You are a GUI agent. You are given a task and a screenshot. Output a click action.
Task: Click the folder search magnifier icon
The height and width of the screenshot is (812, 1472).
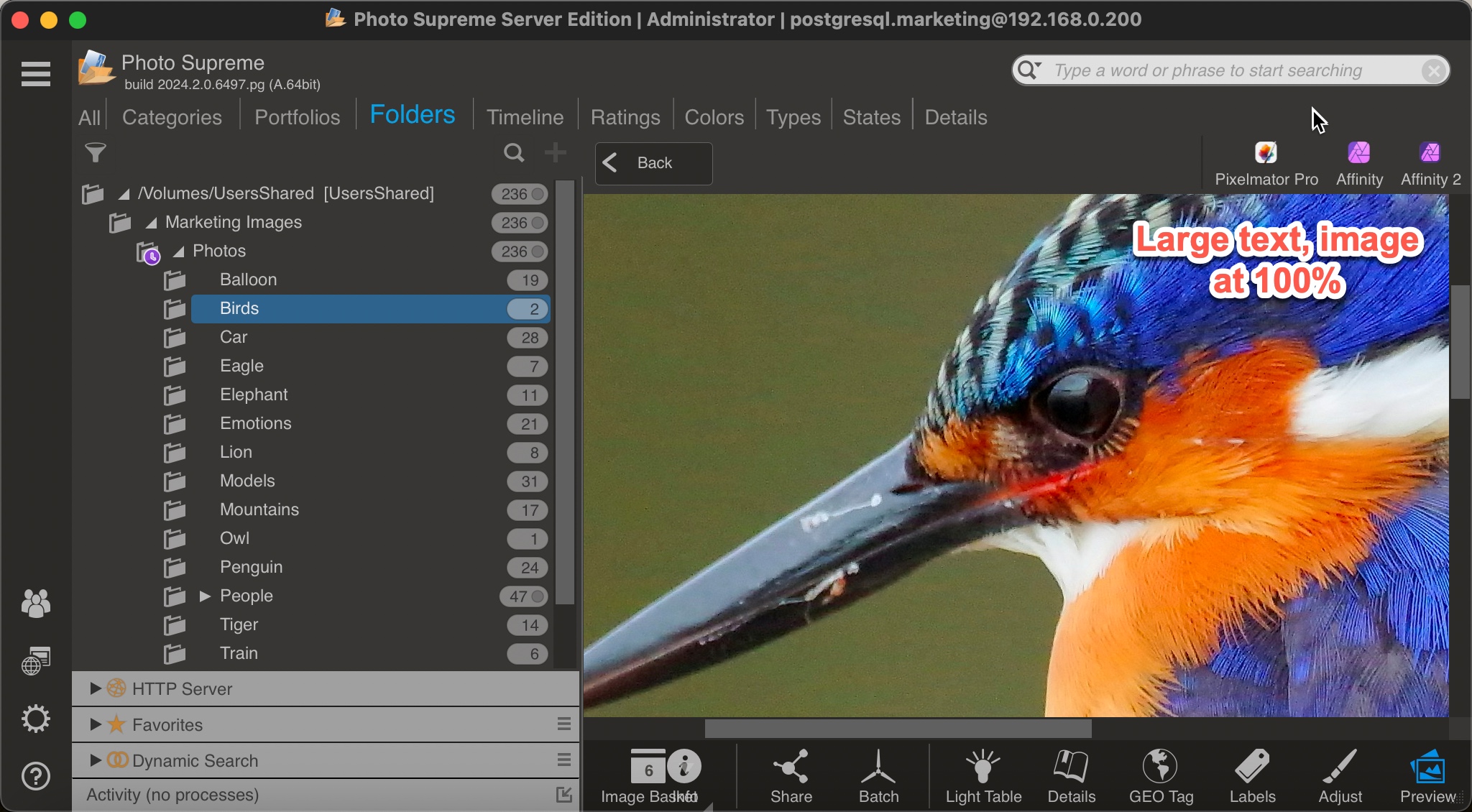[514, 152]
